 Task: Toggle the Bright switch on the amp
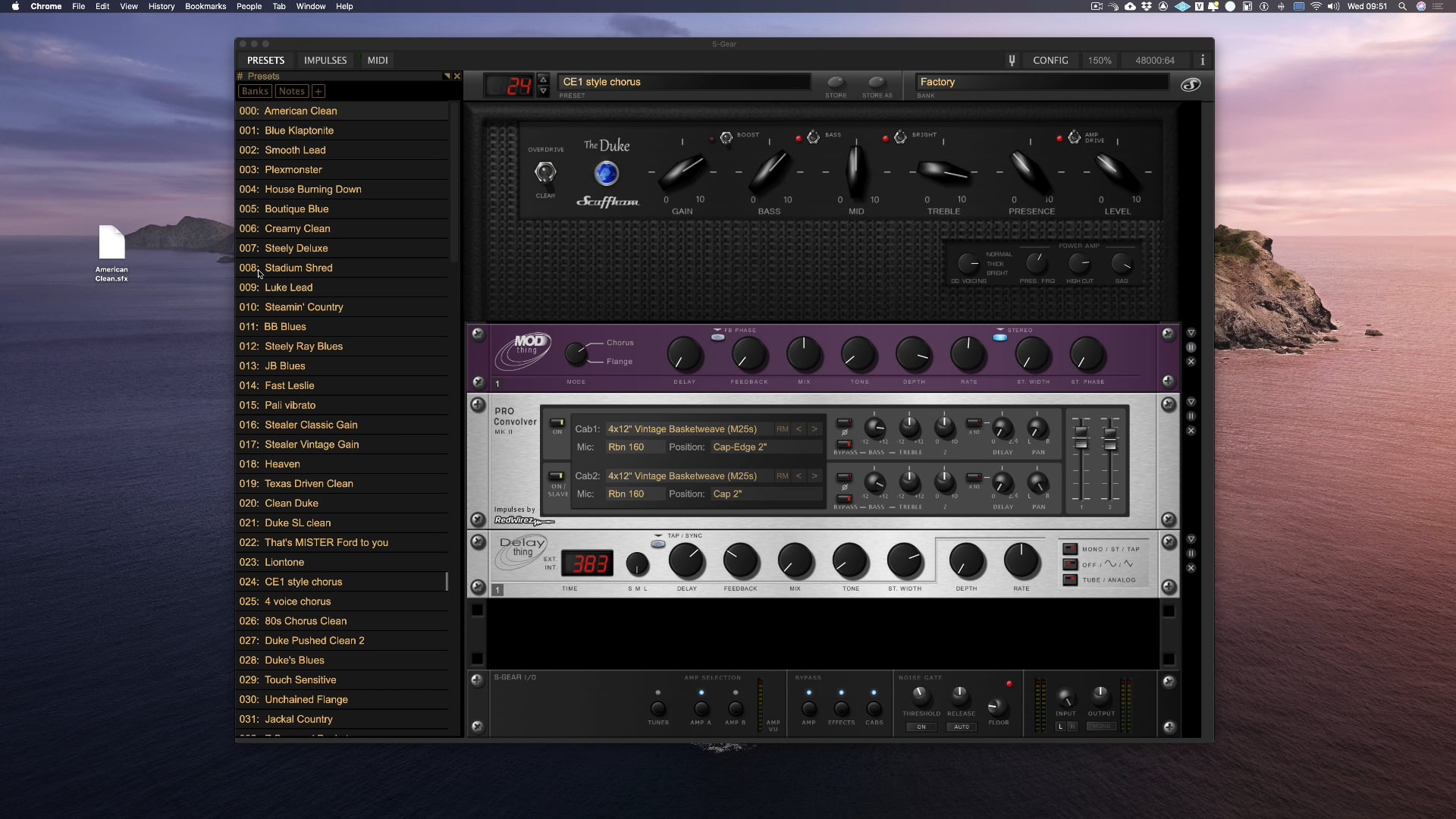pyautogui.click(x=900, y=137)
